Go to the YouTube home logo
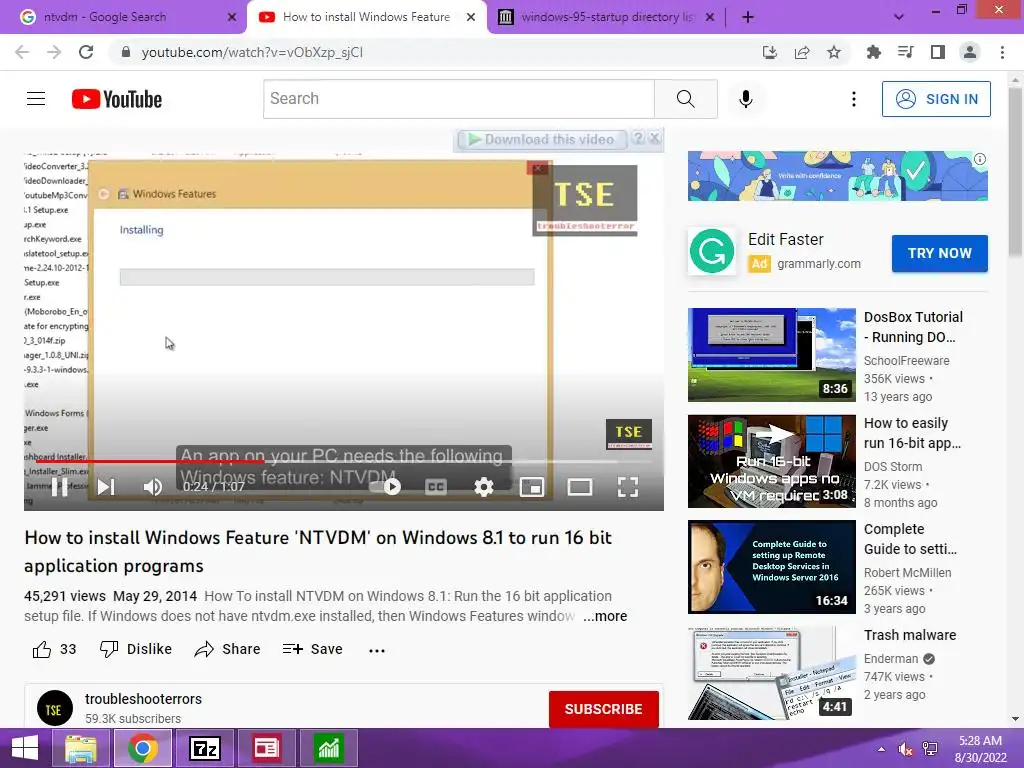Screen dimensions: 1024x768 point(117,99)
